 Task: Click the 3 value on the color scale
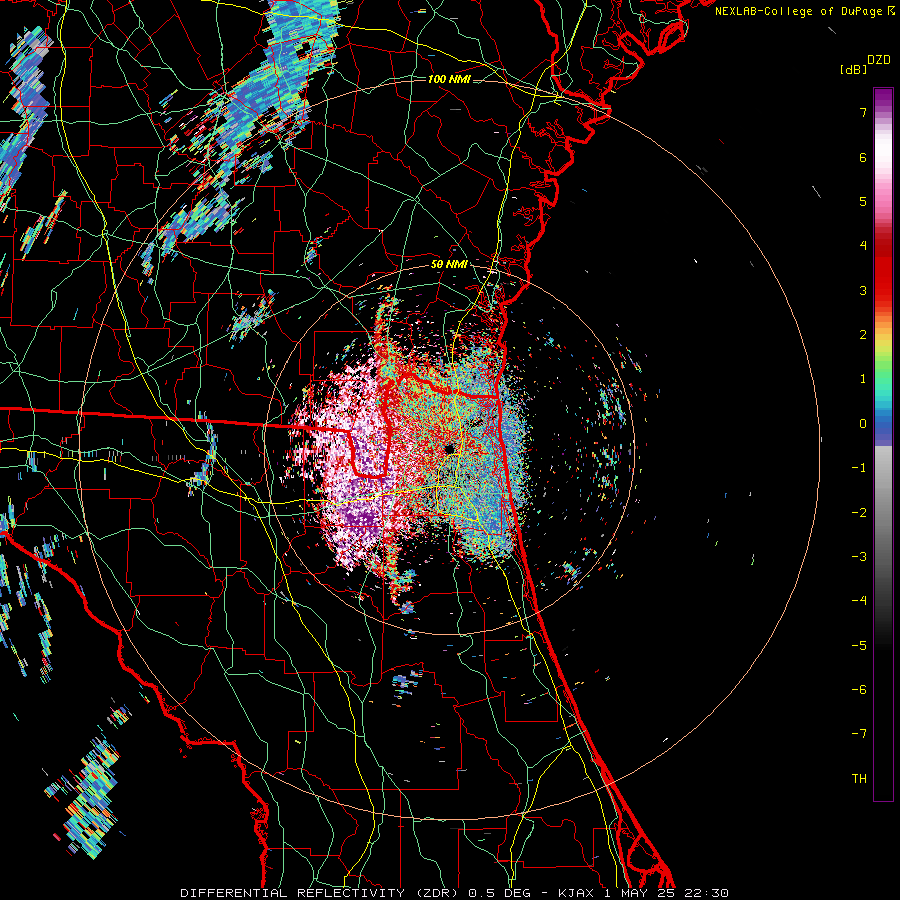(863, 290)
